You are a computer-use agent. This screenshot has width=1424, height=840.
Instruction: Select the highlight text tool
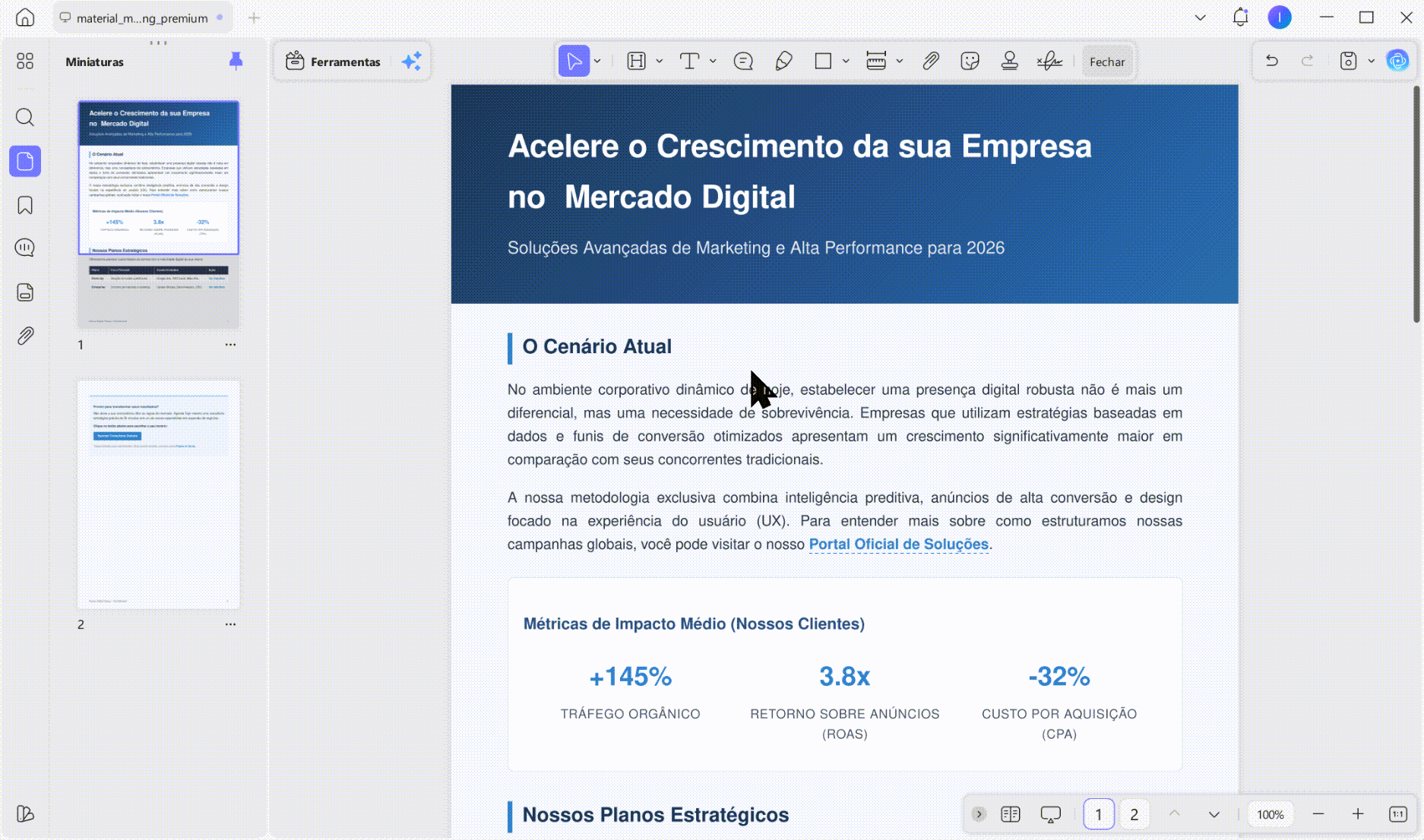636,61
